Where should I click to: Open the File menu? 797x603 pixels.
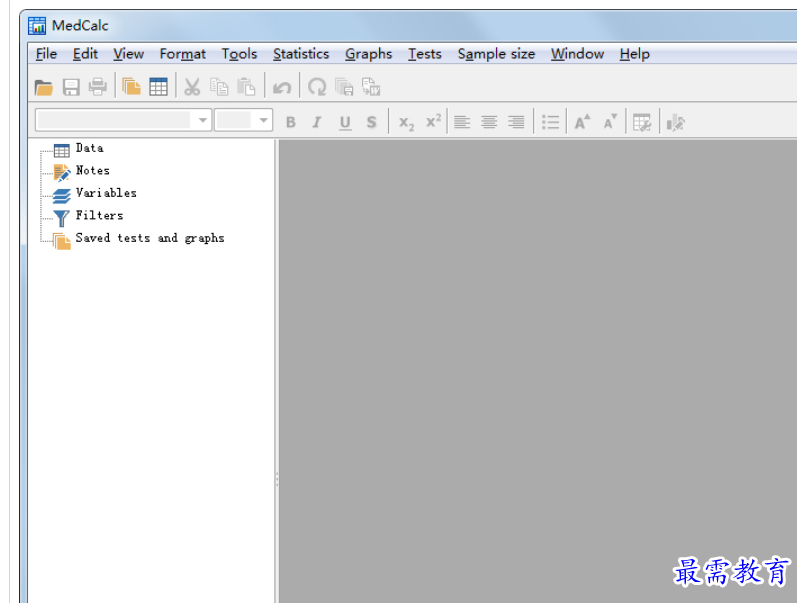click(46, 54)
